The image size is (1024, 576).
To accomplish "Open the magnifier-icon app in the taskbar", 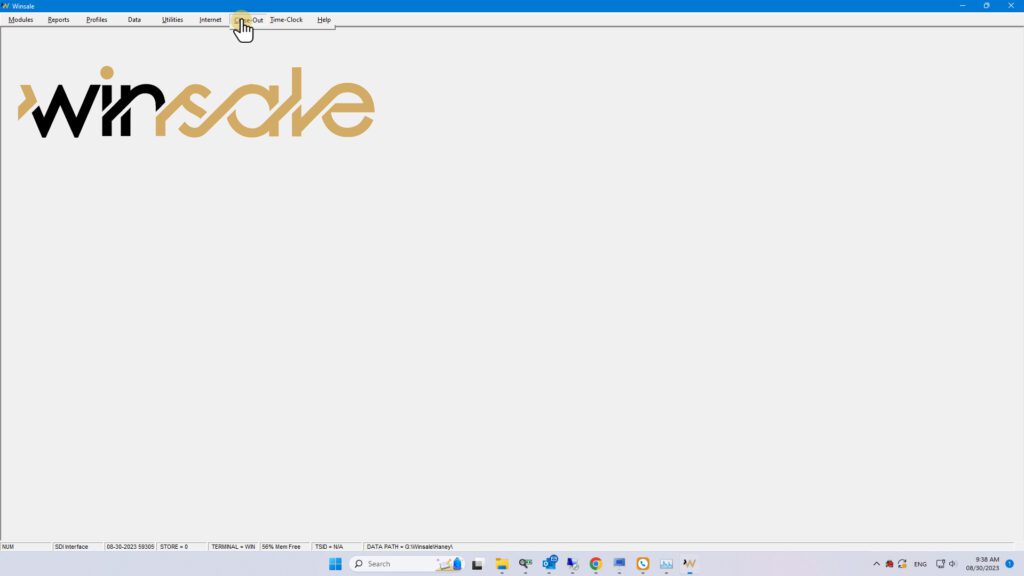I will pos(526,564).
